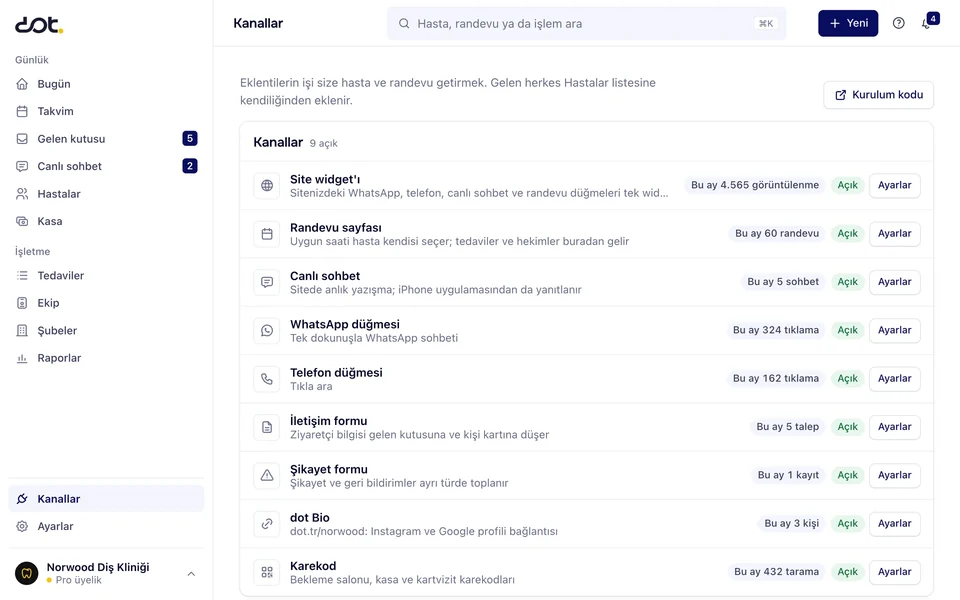The width and height of the screenshot is (960, 600).
Task: Open Ayarlar for Site widget'ı
Action: (x=894, y=186)
